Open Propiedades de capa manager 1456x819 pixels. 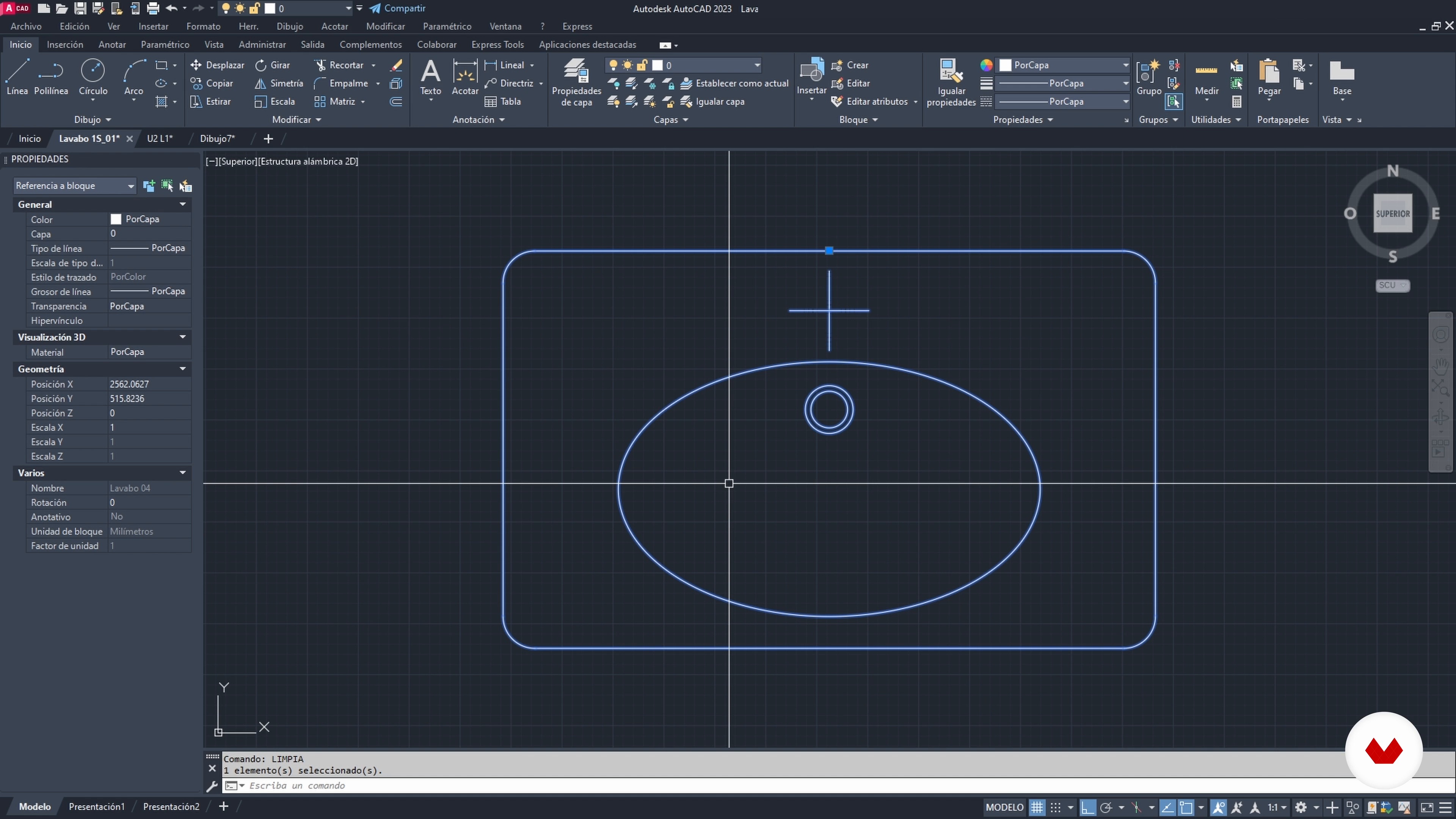point(576,83)
